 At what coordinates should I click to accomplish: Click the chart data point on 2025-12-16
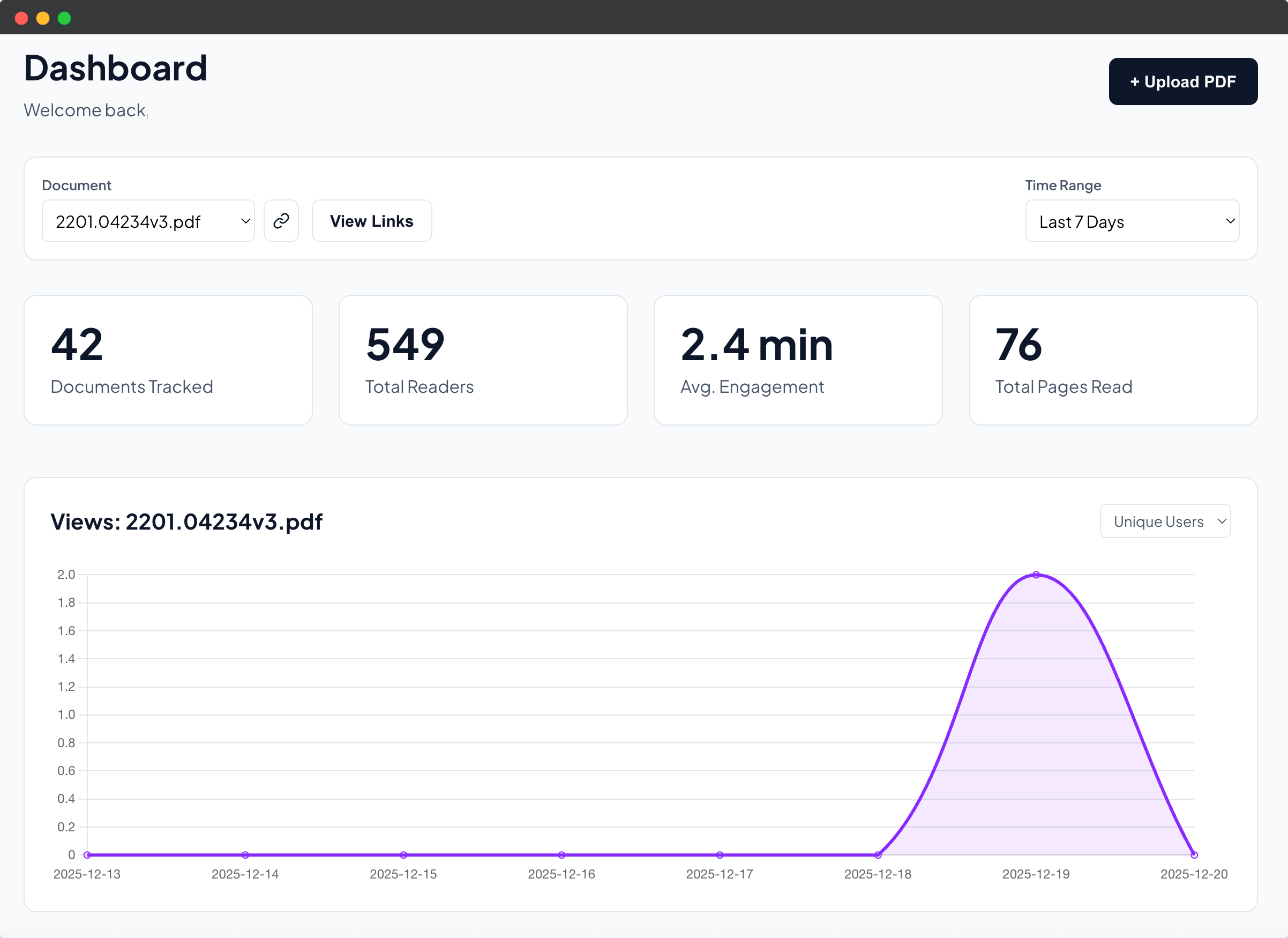click(x=561, y=855)
